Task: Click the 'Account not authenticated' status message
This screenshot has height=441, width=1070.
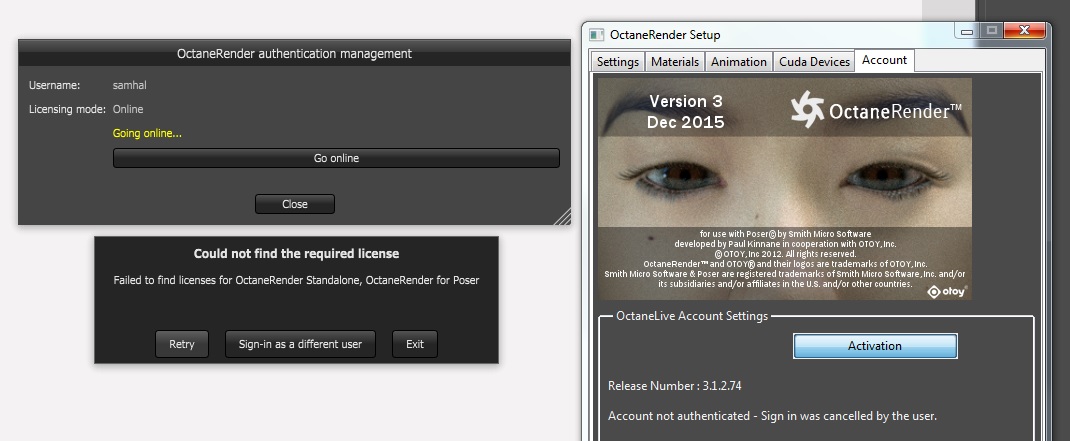Action: pos(772,416)
